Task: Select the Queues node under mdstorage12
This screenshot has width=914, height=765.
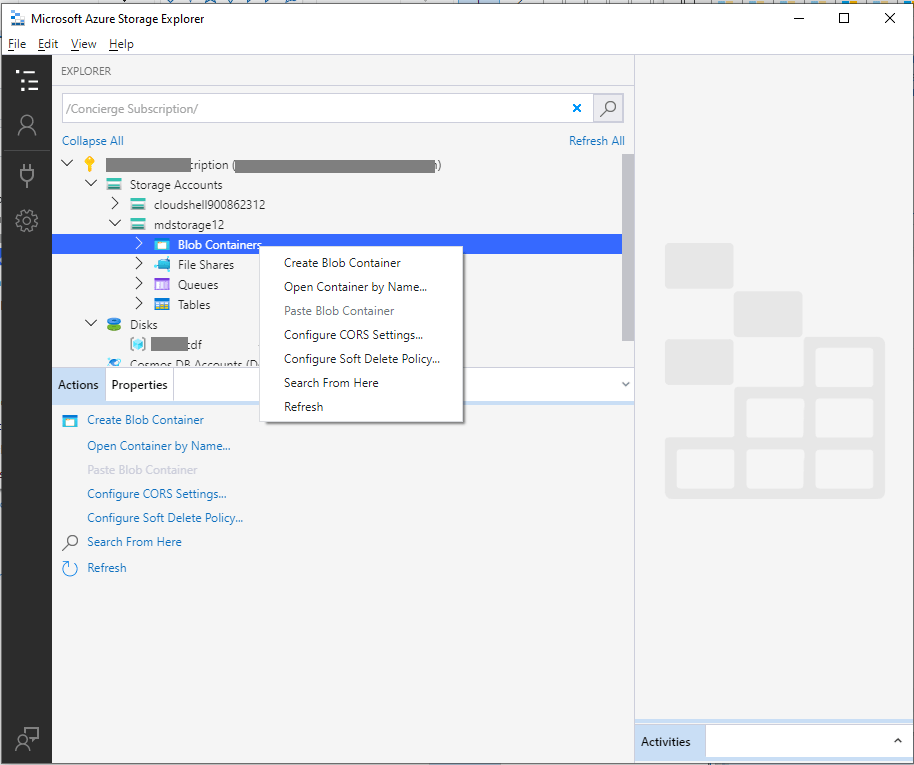Action: click(198, 284)
